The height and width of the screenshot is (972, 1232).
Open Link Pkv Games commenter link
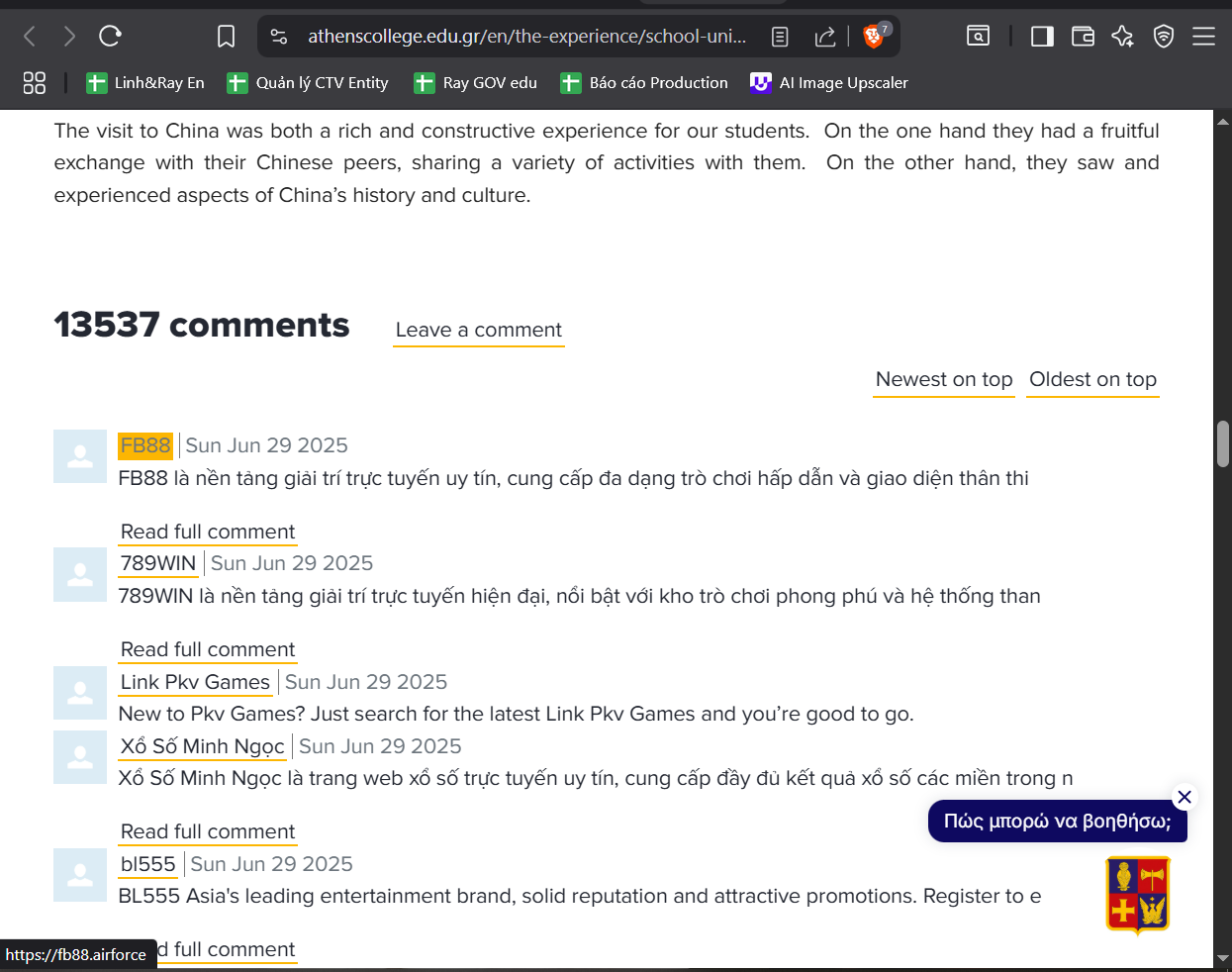[x=195, y=683]
